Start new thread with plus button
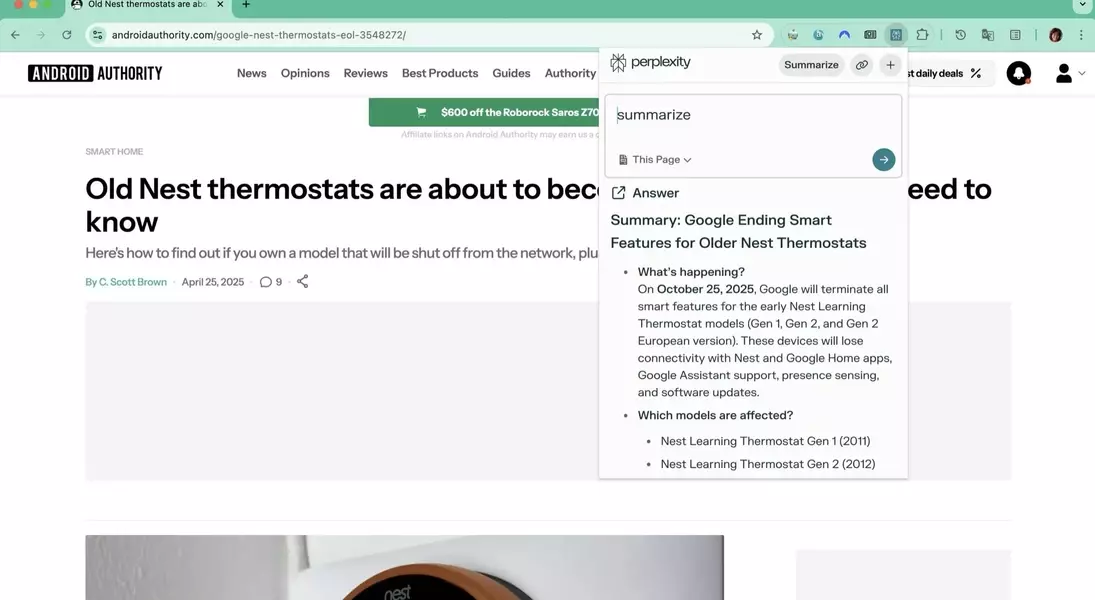 coord(890,65)
